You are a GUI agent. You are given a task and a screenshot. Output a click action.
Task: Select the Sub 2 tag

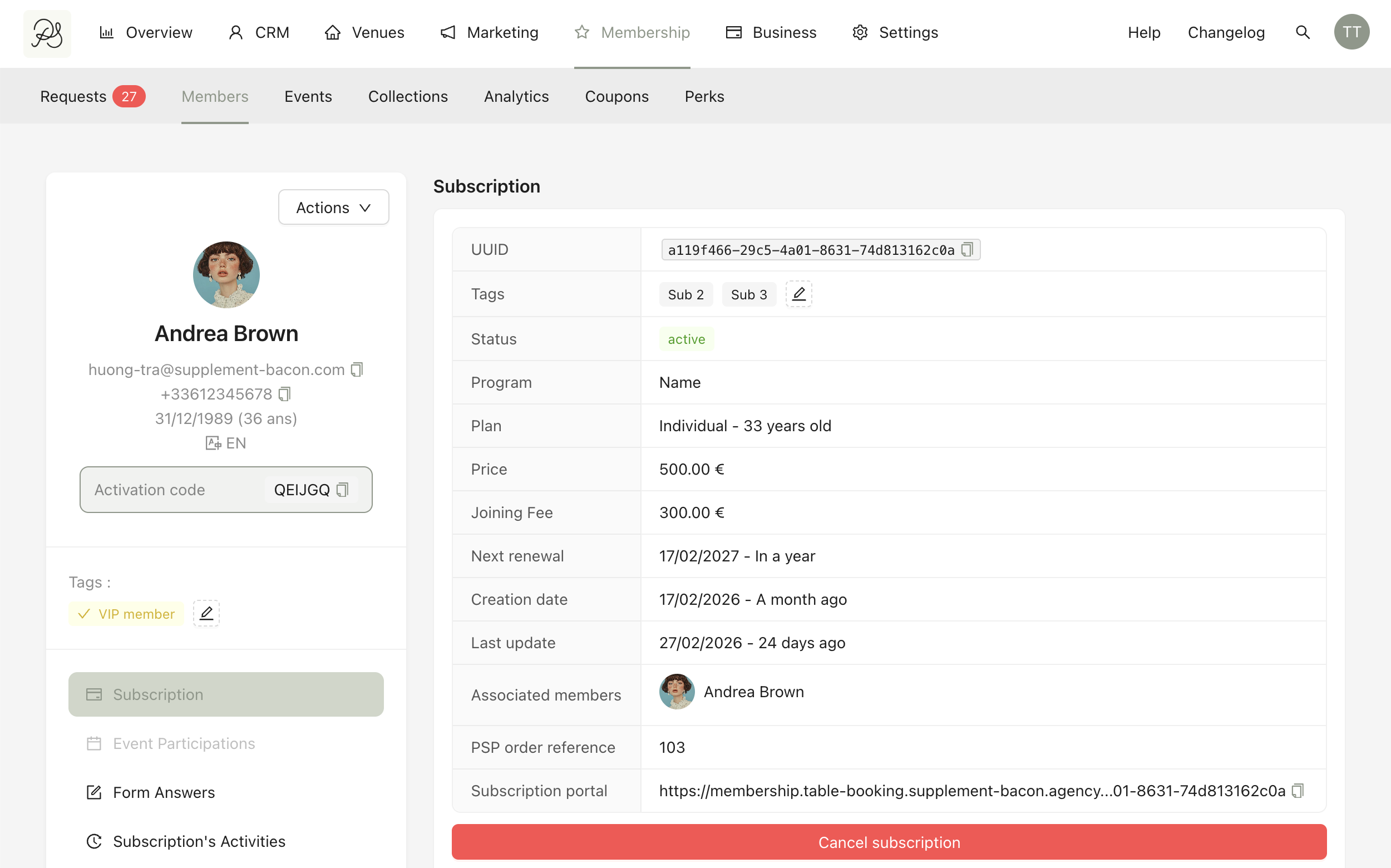[685, 294]
